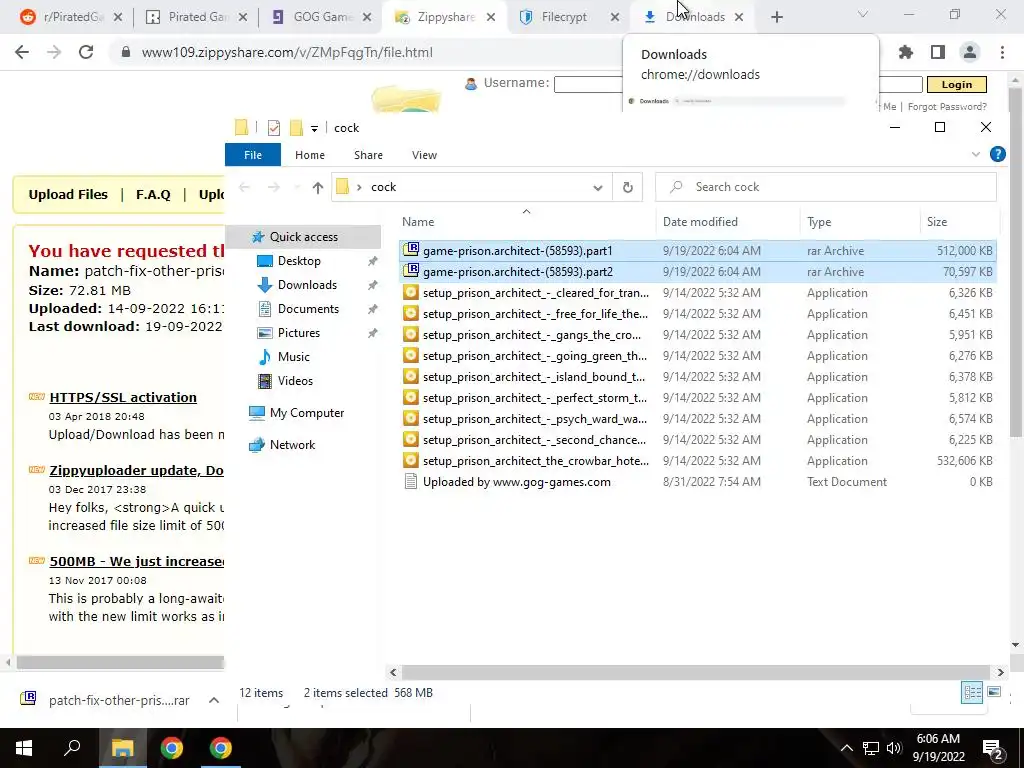Open the Chrome three-dot menu
The height and width of the screenshot is (768, 1024).
1002,52
